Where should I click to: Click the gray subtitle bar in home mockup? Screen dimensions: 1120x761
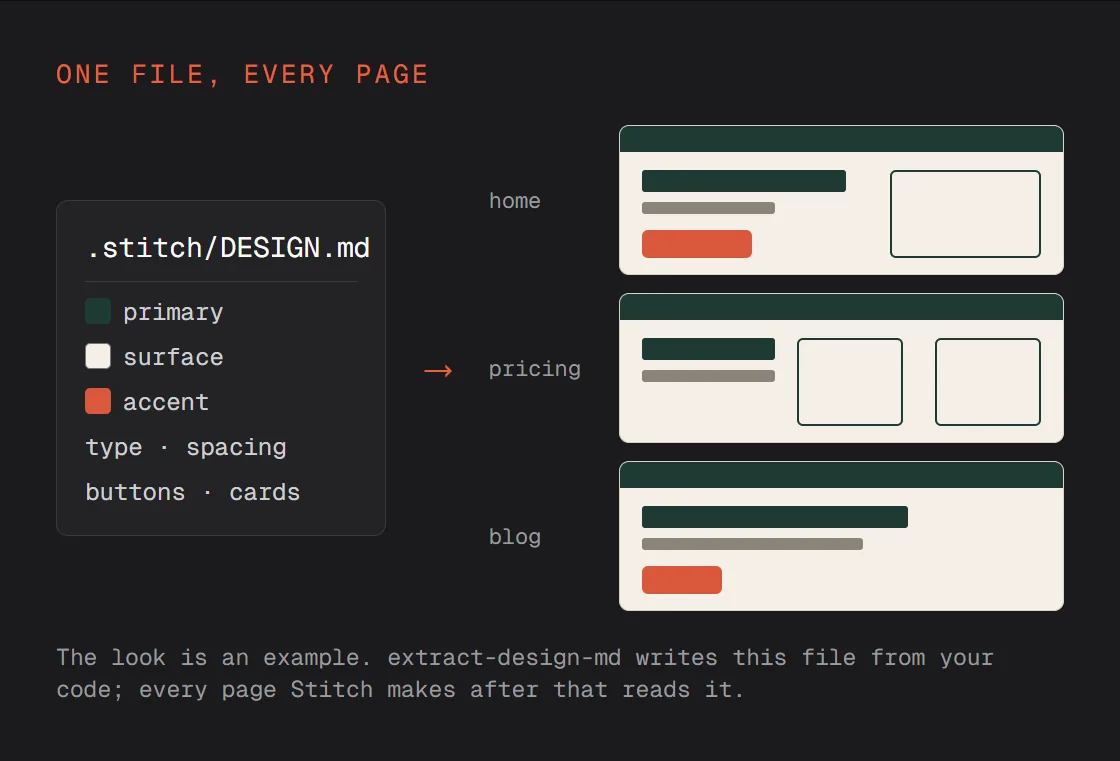coord(708,208)
